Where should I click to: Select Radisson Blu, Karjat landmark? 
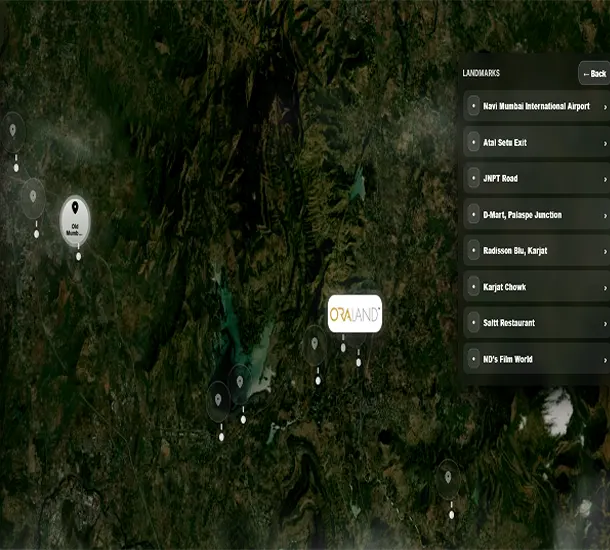pyautogui.click(x=536, y=250)
